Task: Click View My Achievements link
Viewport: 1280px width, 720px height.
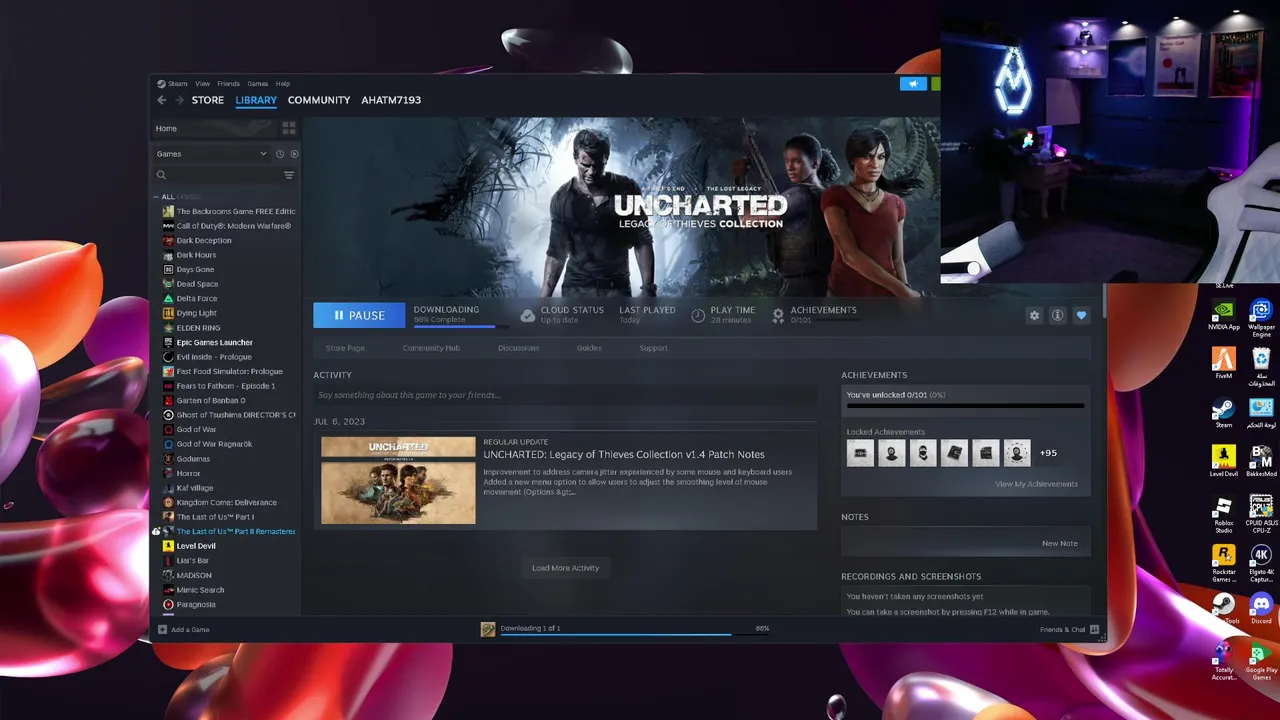Action: [x=1036, y=484]
